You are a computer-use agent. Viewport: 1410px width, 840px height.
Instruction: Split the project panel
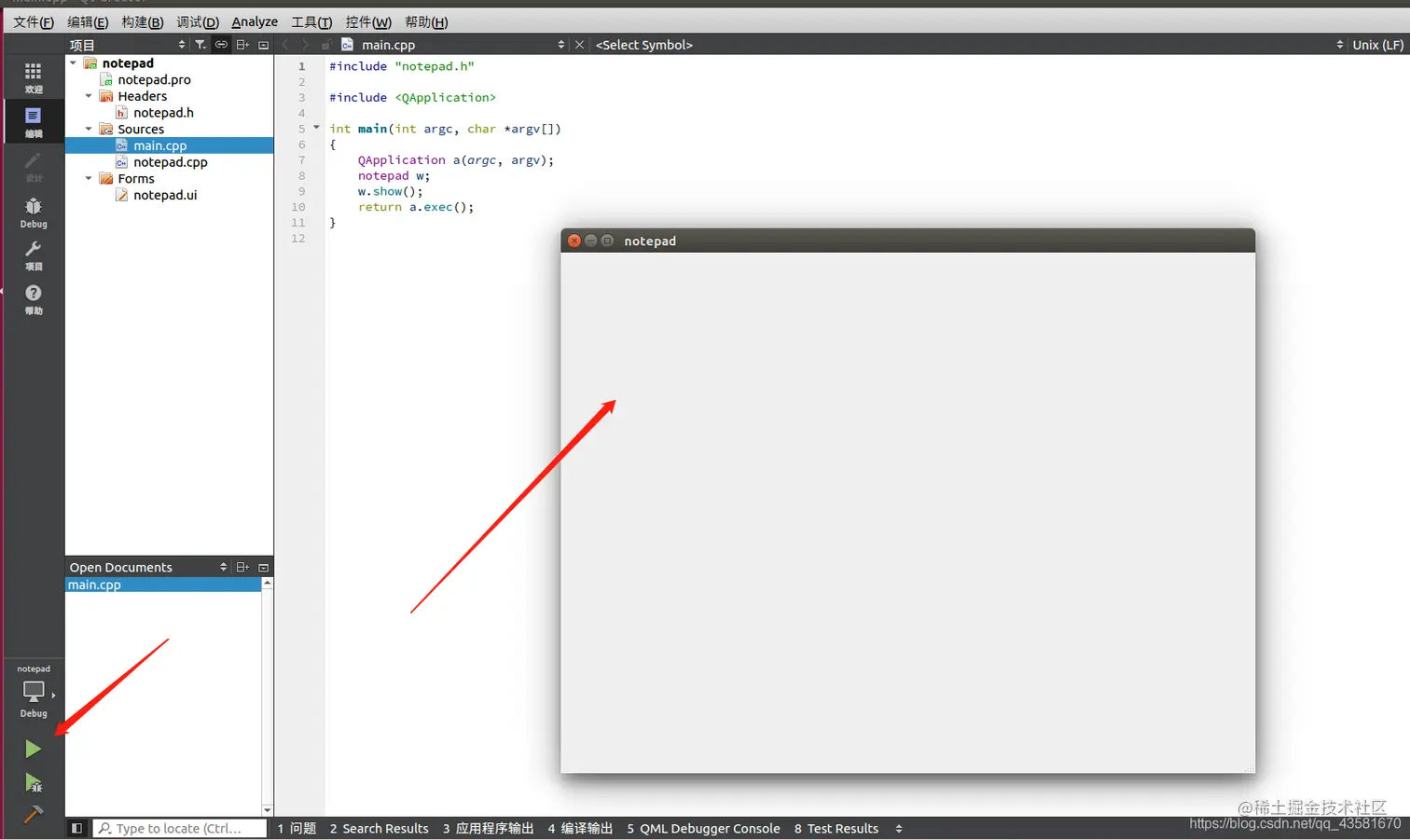242,45
